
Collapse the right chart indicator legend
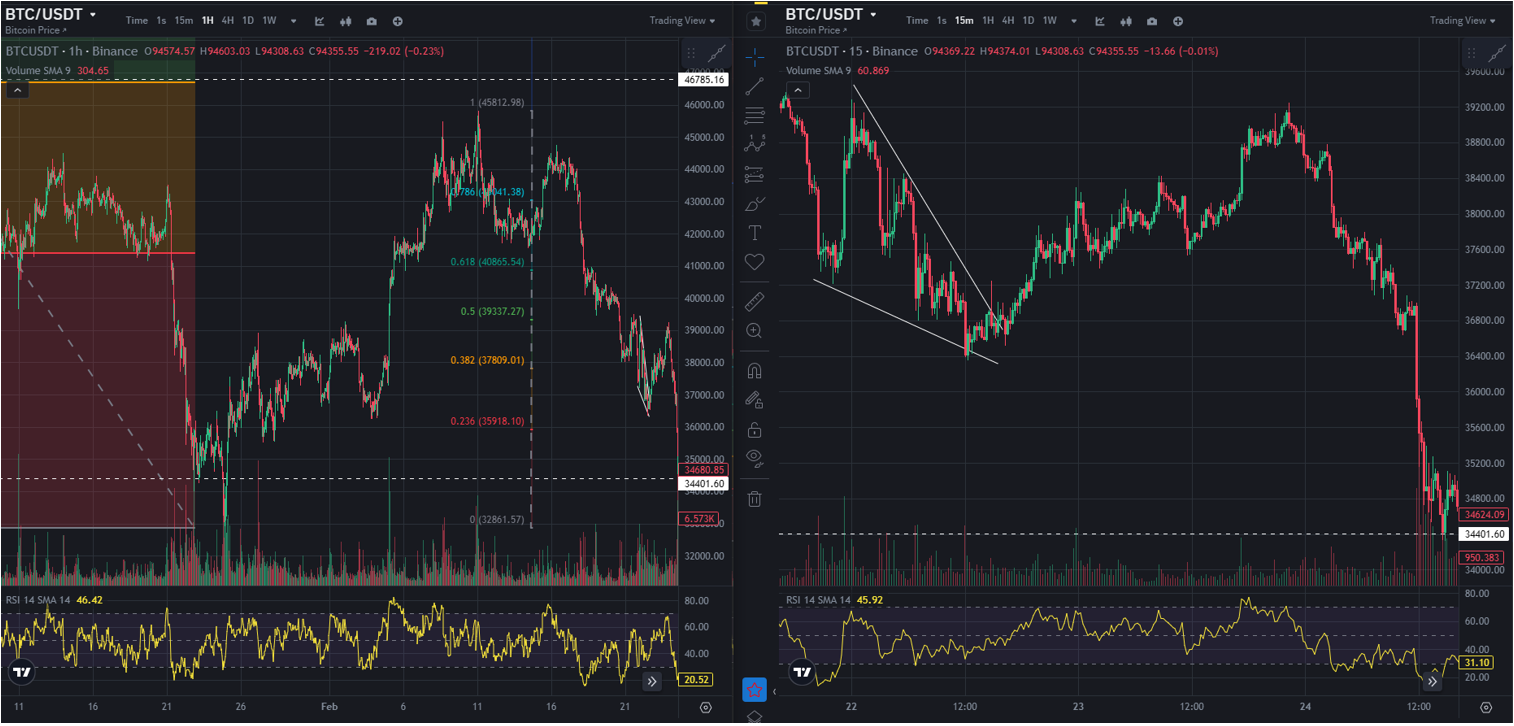coord(798,90)
